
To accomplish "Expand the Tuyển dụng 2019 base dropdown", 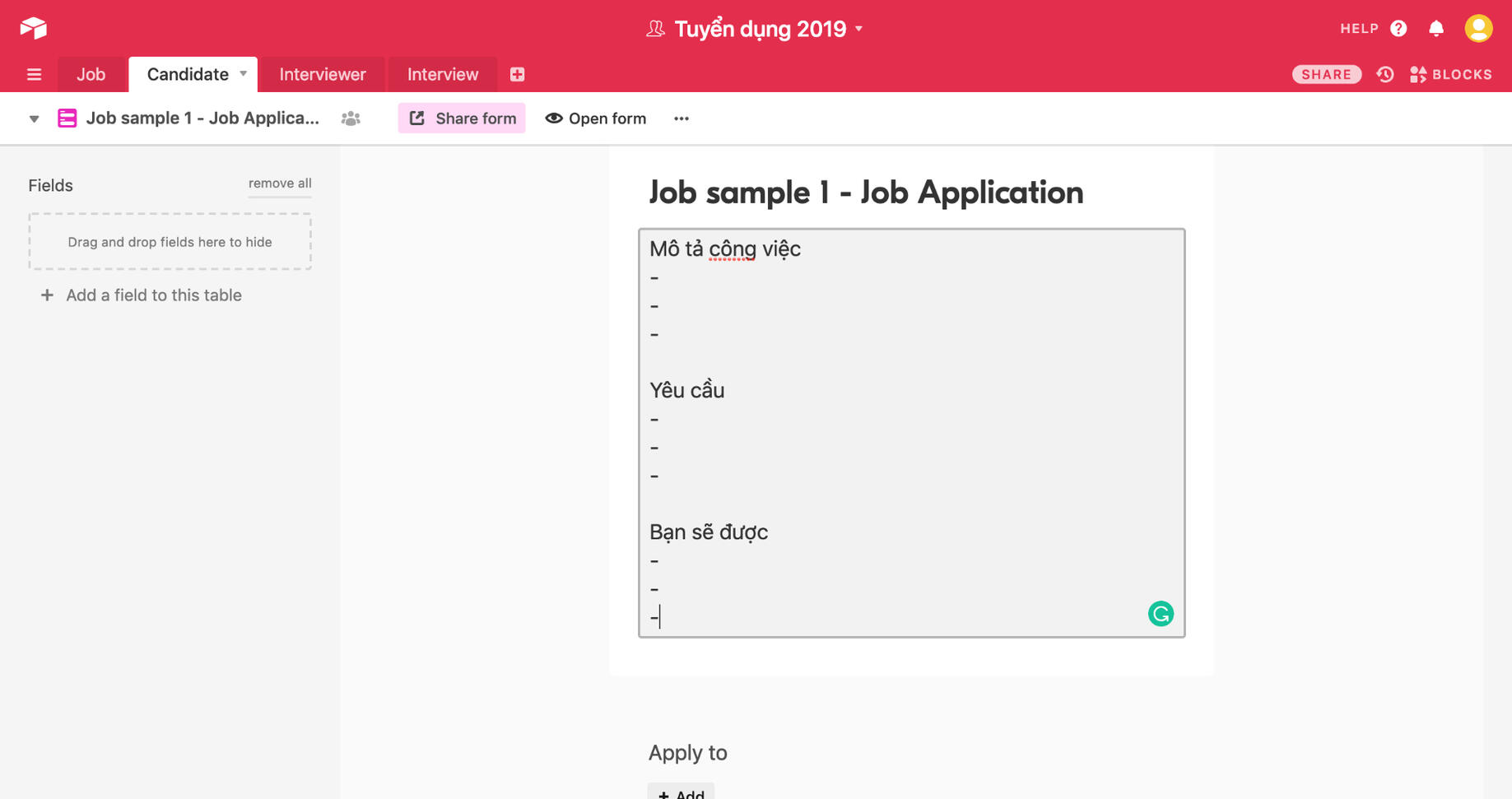I will pyautogui.click(x=858, y=29).
